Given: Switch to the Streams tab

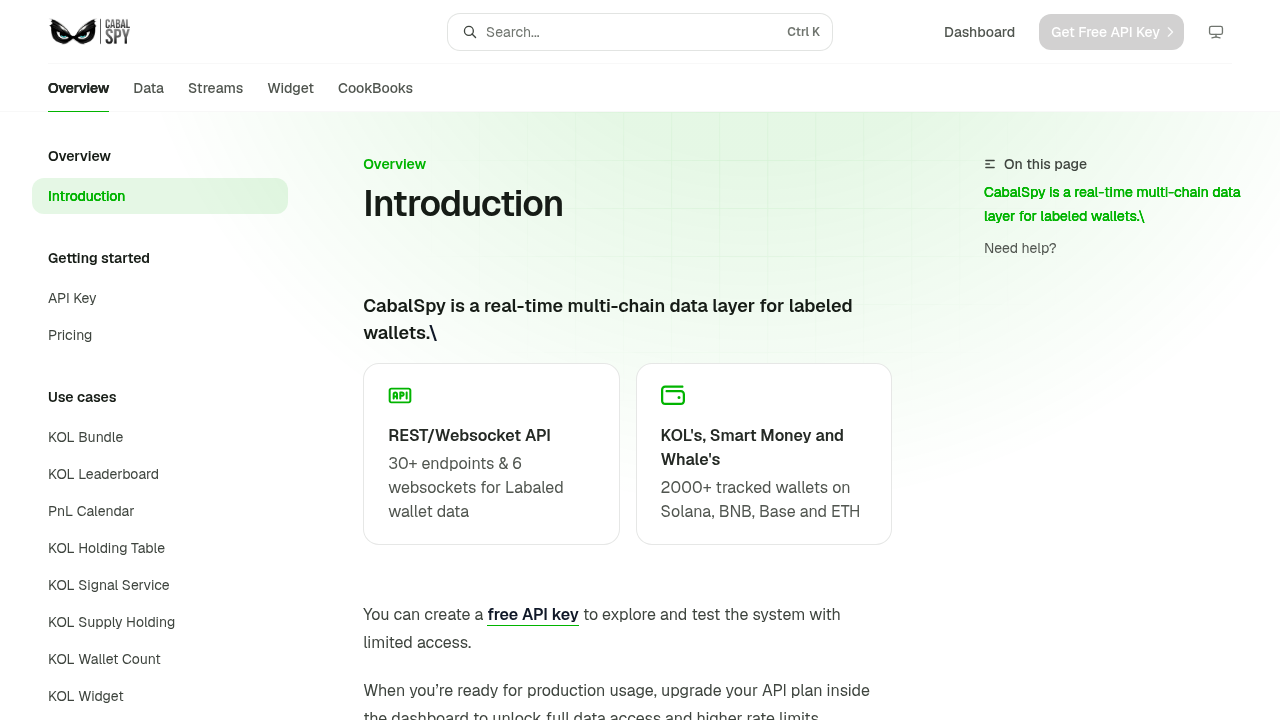Looking at the screenshot, I should coord(215,88).
